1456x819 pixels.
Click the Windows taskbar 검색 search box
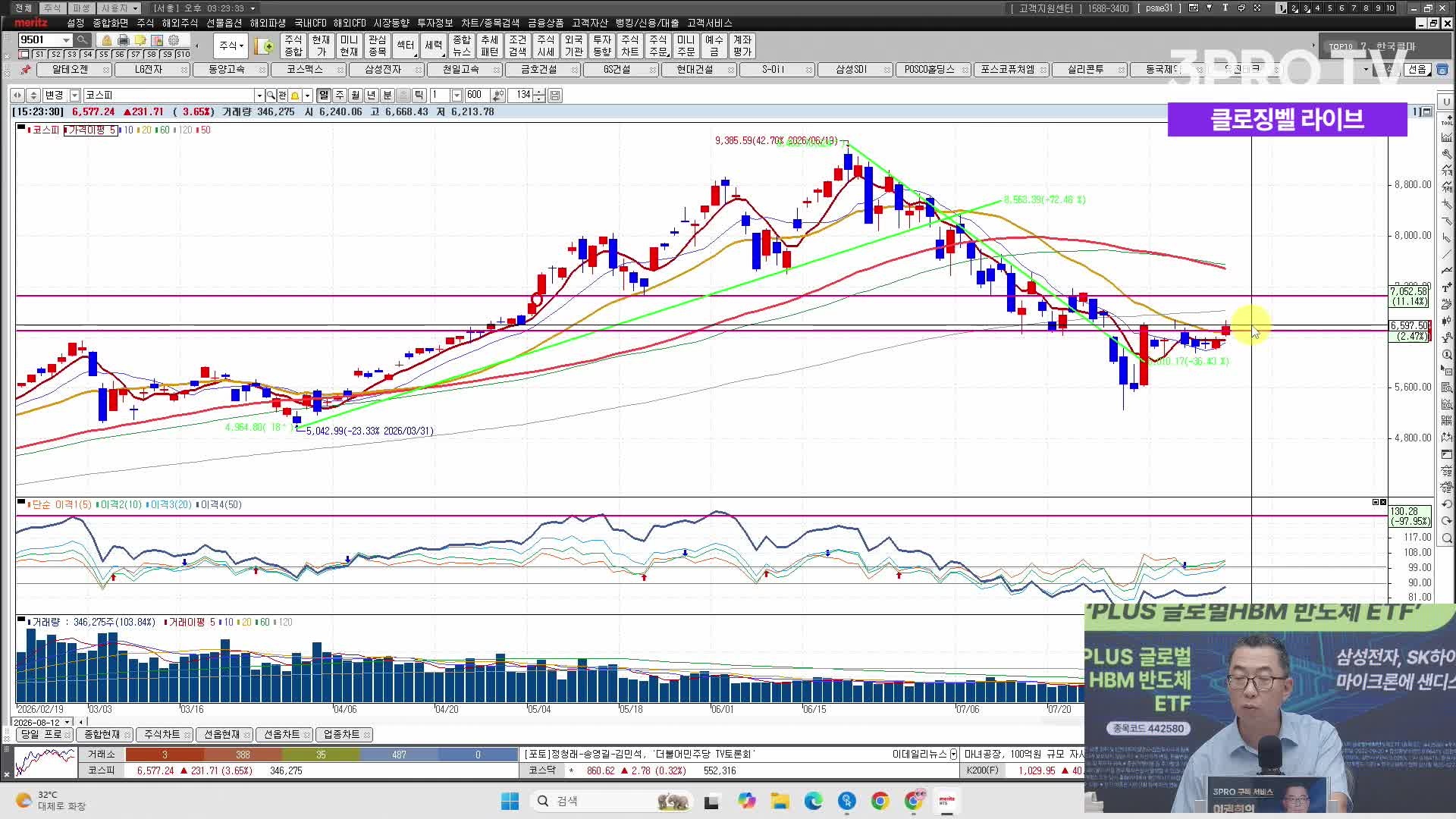[x=613, y=801]
